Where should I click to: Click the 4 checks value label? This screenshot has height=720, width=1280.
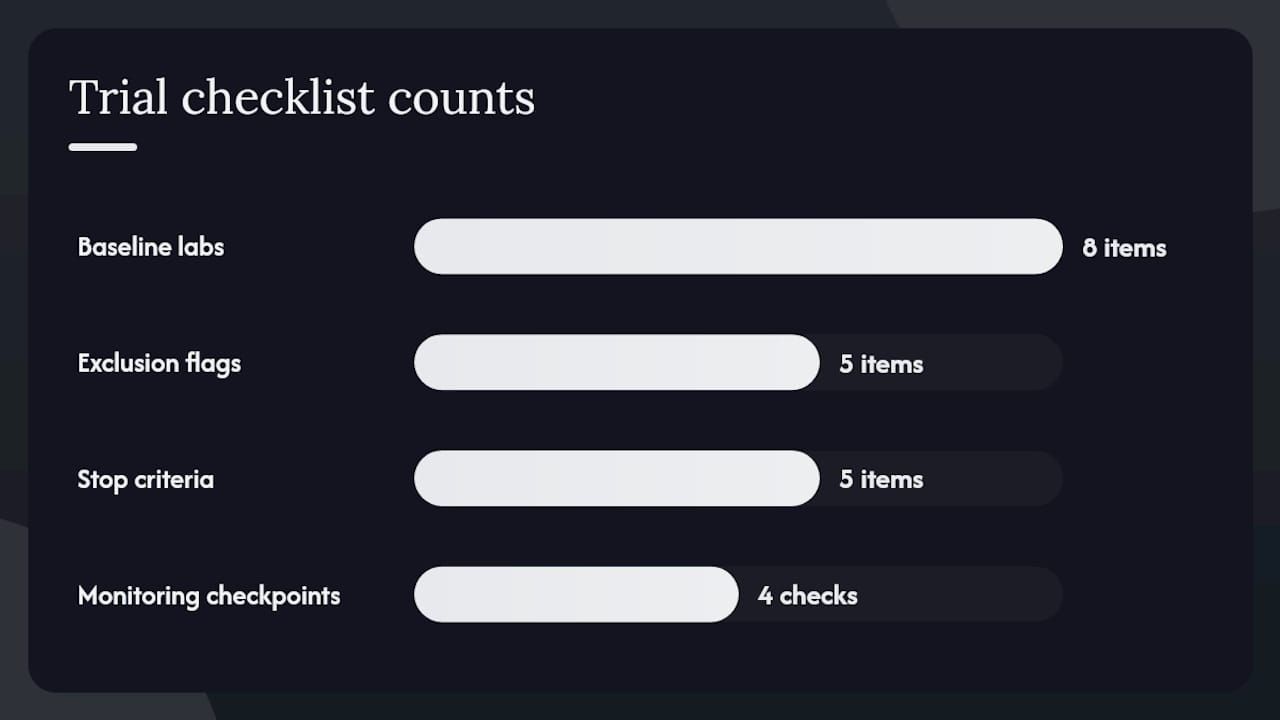[808, 596]
